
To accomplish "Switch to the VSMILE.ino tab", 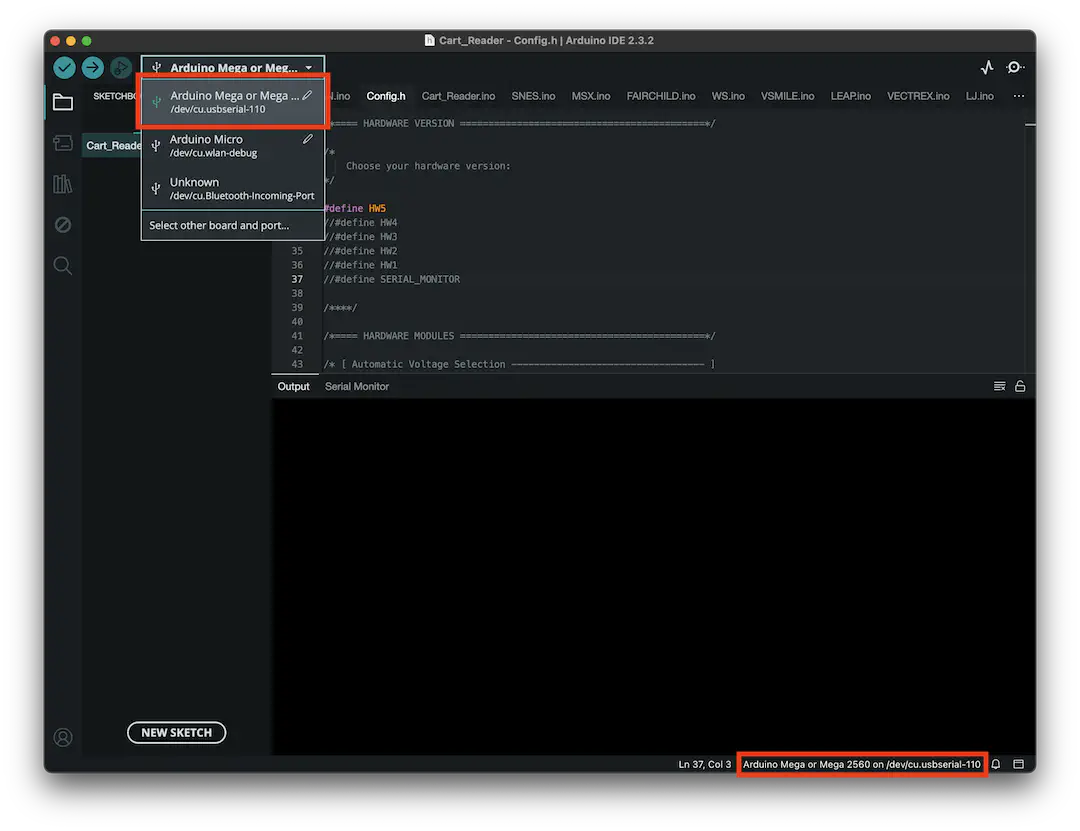I will 787,96.
